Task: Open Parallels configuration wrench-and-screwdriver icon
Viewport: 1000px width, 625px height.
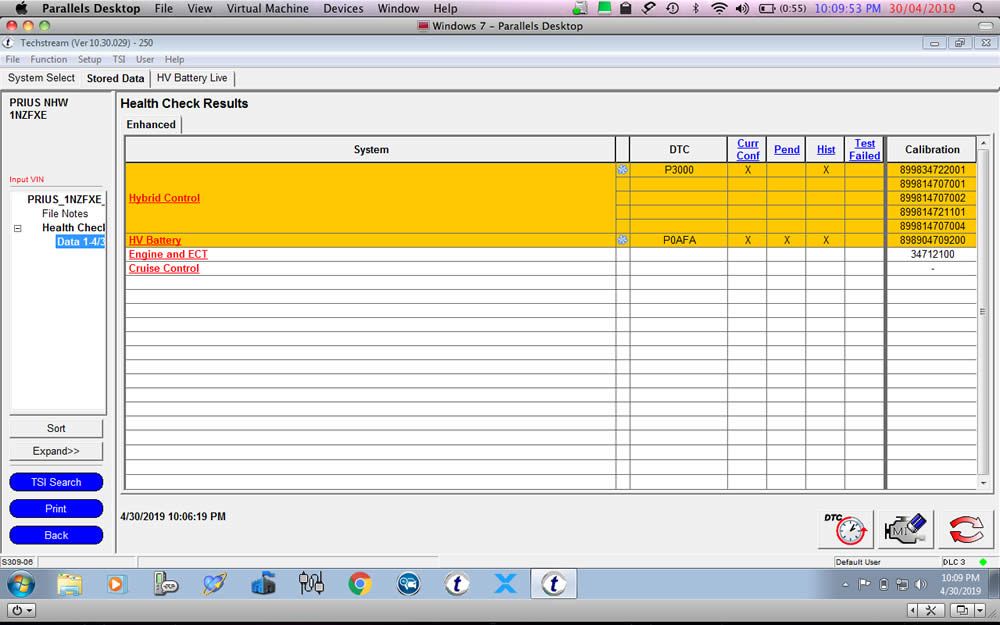Action: coord(930,610)
